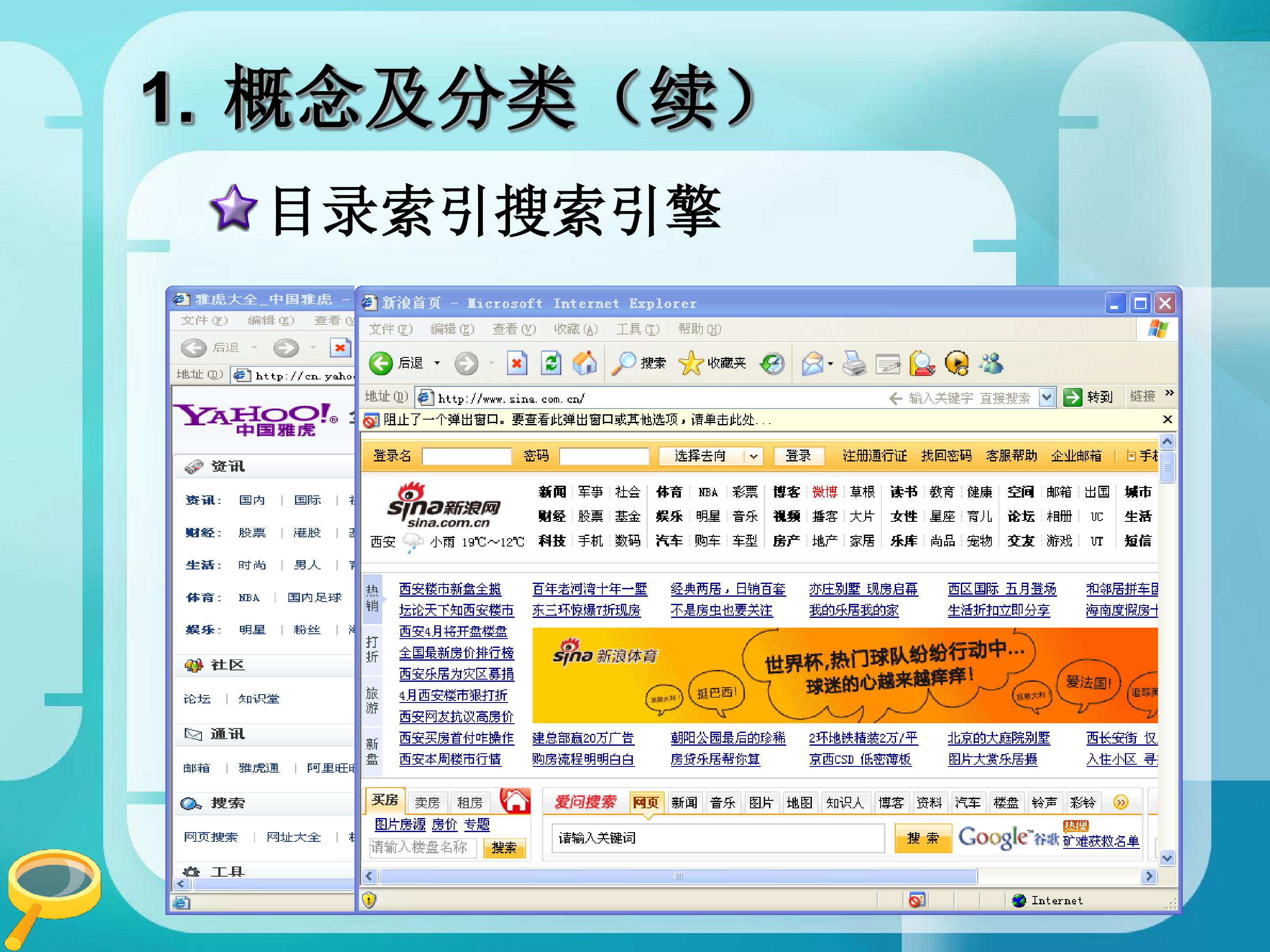1270x952 pixels.
Task: Open the 文件 menu in Sina window
Action: pos(390,329)
